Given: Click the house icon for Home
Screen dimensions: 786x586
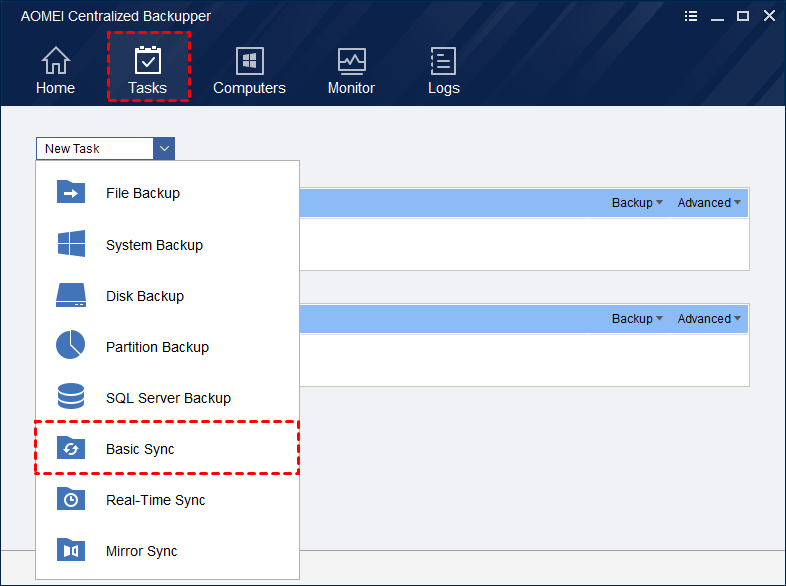Looking at the screenshot, I should (56, 60).
